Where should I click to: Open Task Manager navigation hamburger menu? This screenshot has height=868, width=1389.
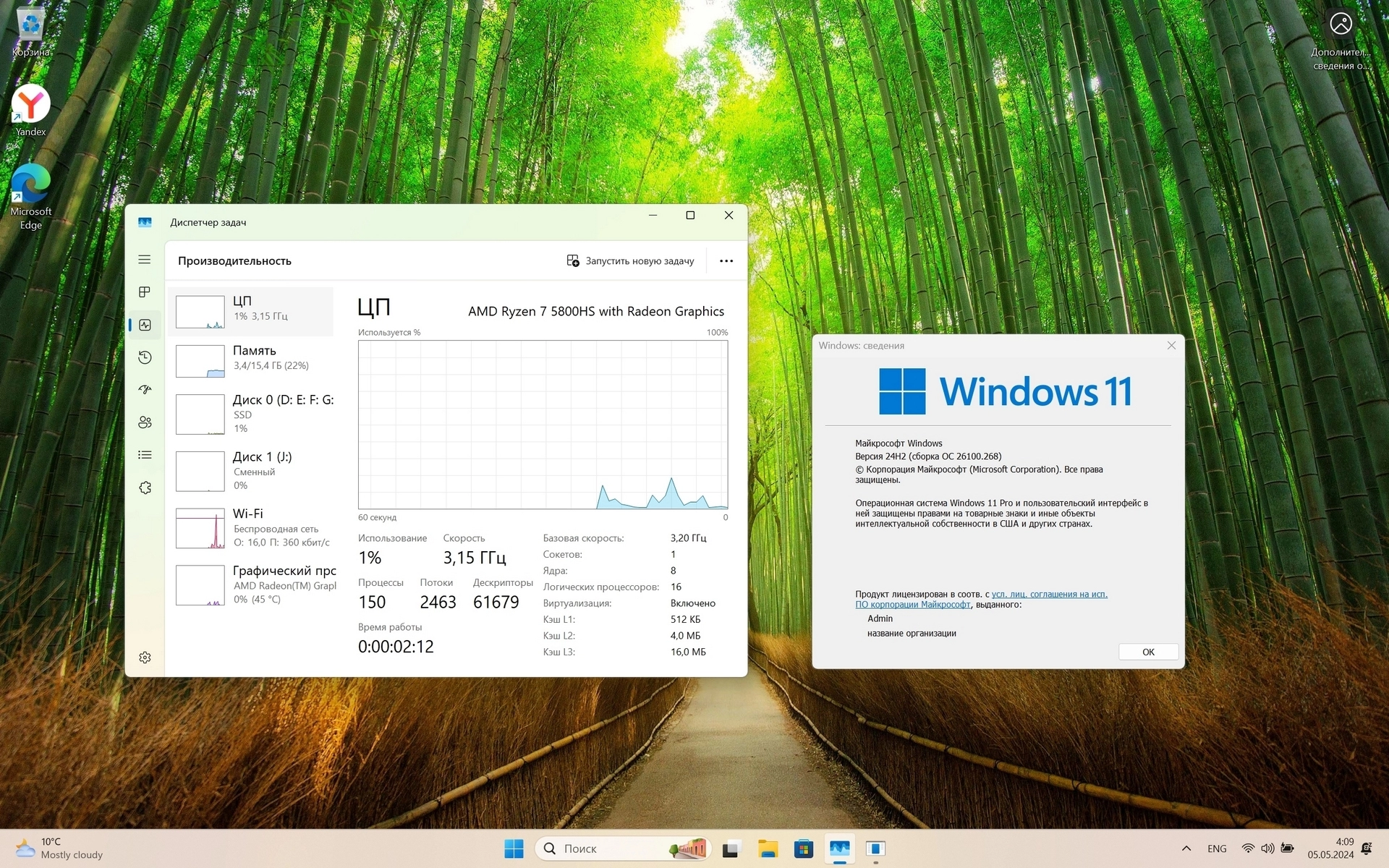click(x=145, y=260)
